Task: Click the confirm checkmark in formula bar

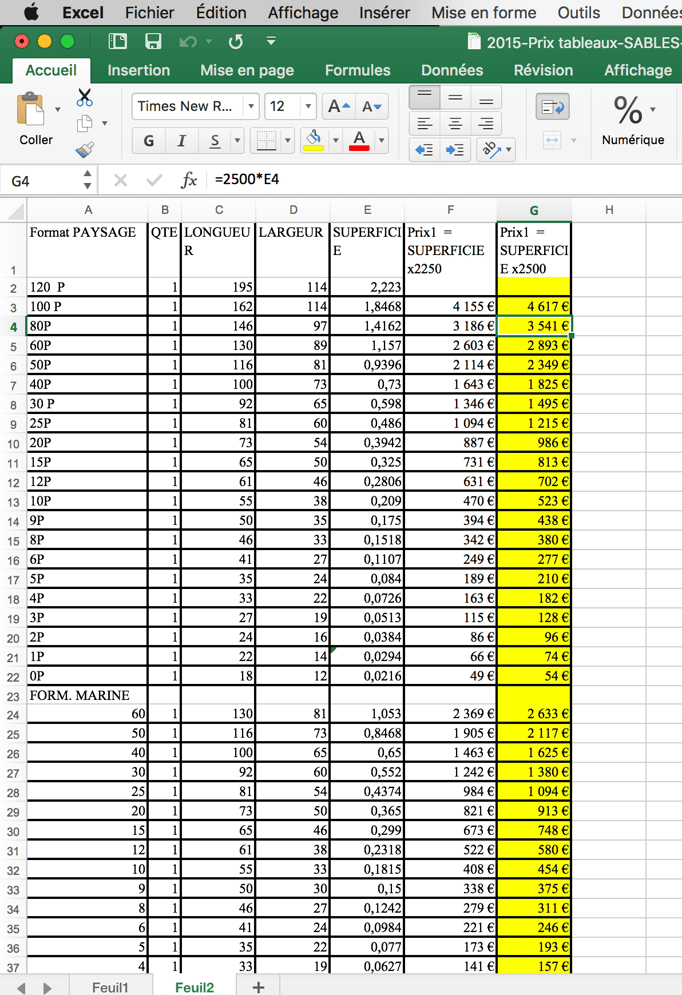Action: [154, 181]
